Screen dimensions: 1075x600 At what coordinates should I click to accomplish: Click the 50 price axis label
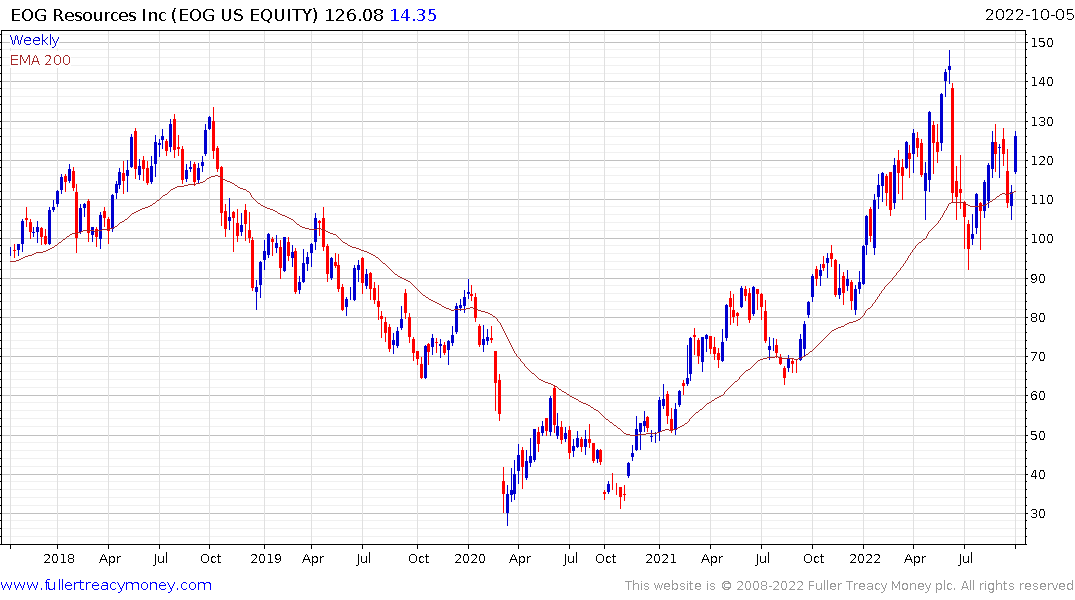[1038, 435]
